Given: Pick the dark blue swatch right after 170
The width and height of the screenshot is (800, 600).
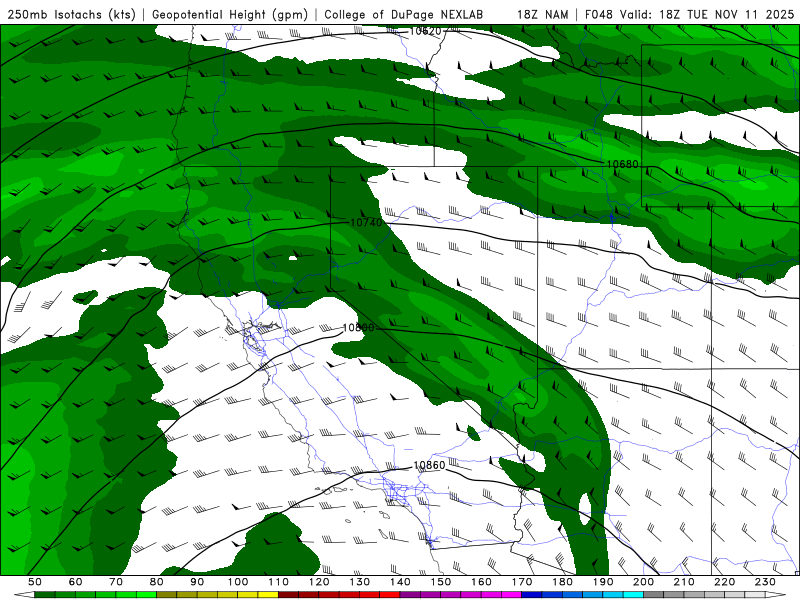Looking at the screenshot, I should pyautogui.click(x=532, y=595).
